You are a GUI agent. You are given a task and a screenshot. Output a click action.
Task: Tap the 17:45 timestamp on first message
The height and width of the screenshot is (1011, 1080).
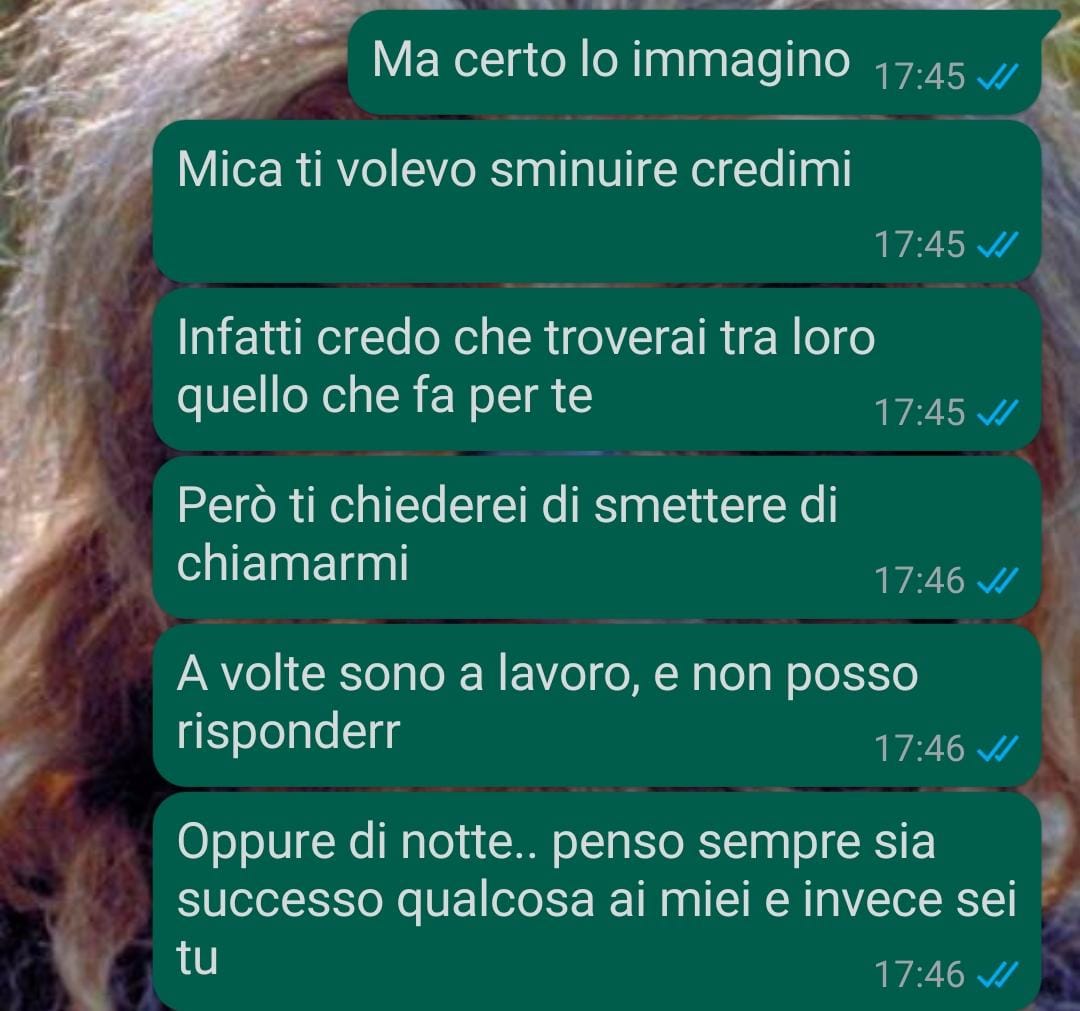pos(920,77)
